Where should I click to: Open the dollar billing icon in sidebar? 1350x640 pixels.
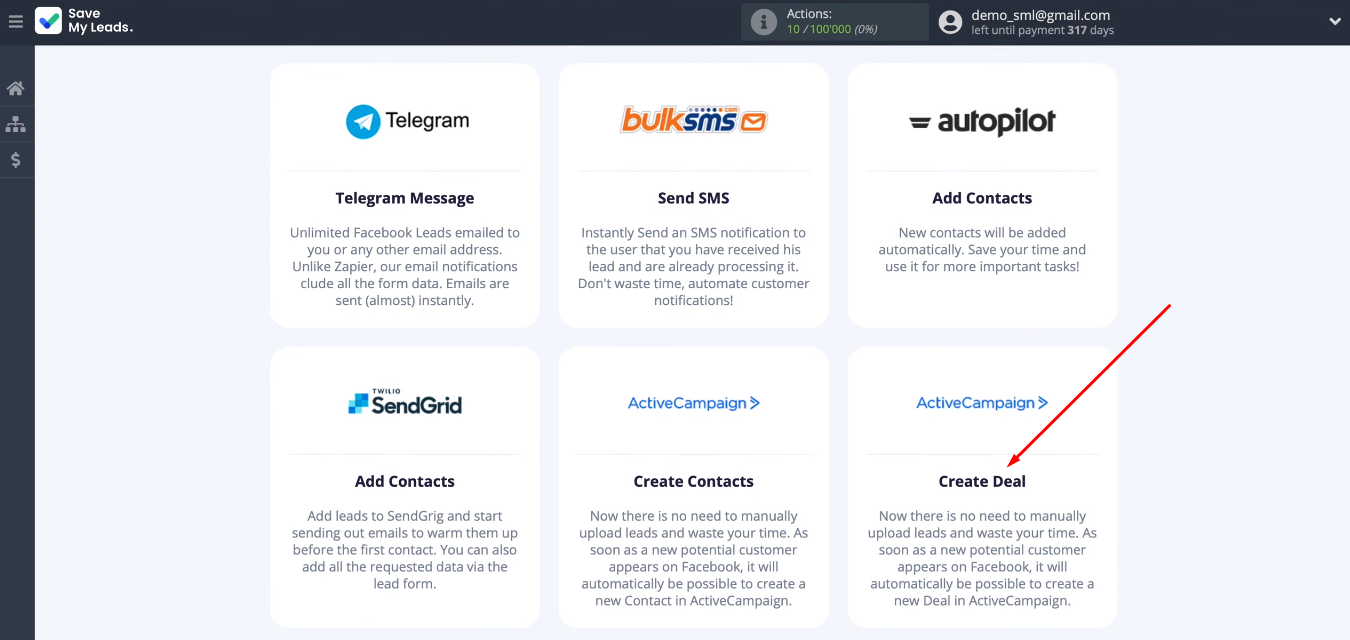(x=15, y=160)
